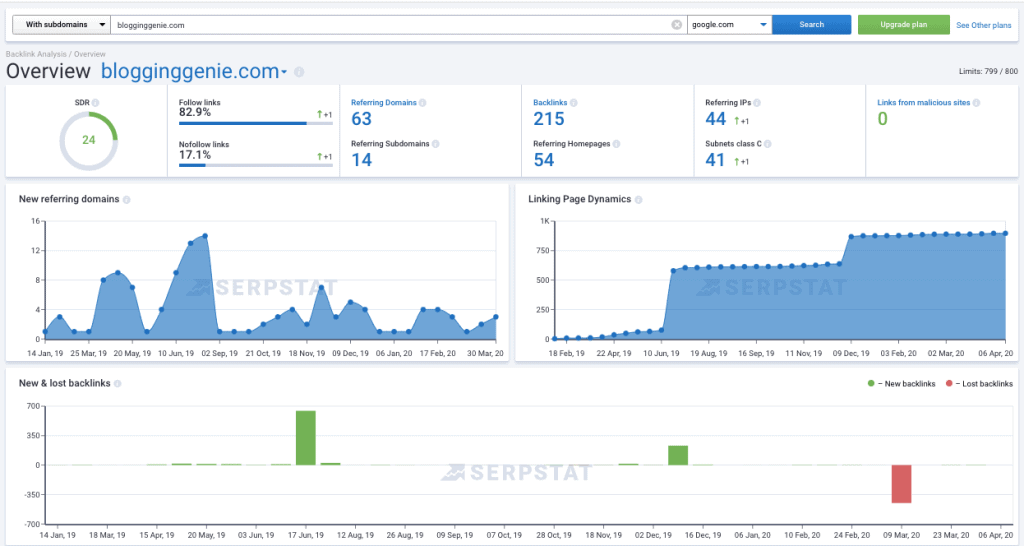Screen dimensions: 1024x546
Task: Click the green up arrow on Follow links
Action: [x=320, y=114]
